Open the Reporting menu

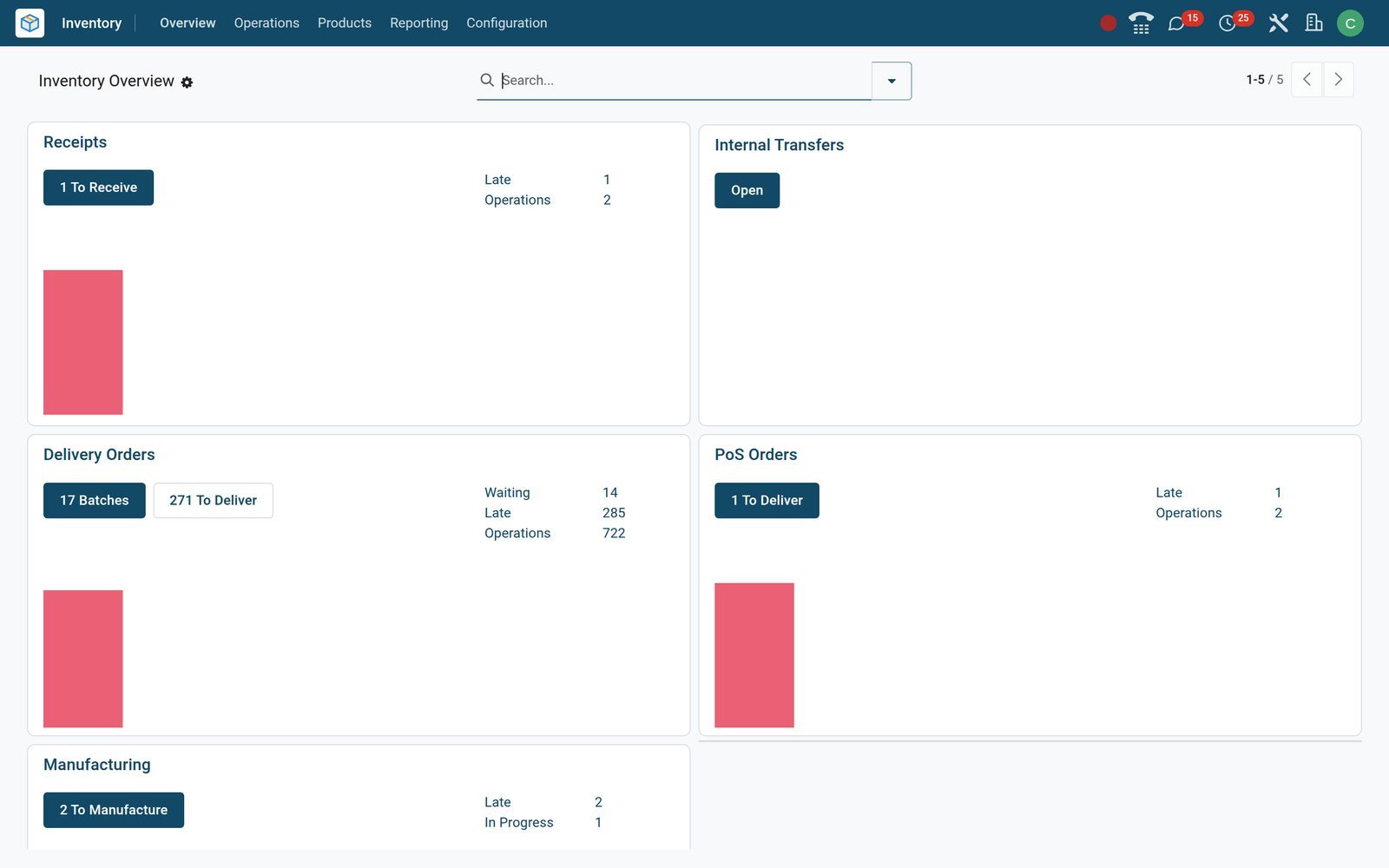[419, 23]
